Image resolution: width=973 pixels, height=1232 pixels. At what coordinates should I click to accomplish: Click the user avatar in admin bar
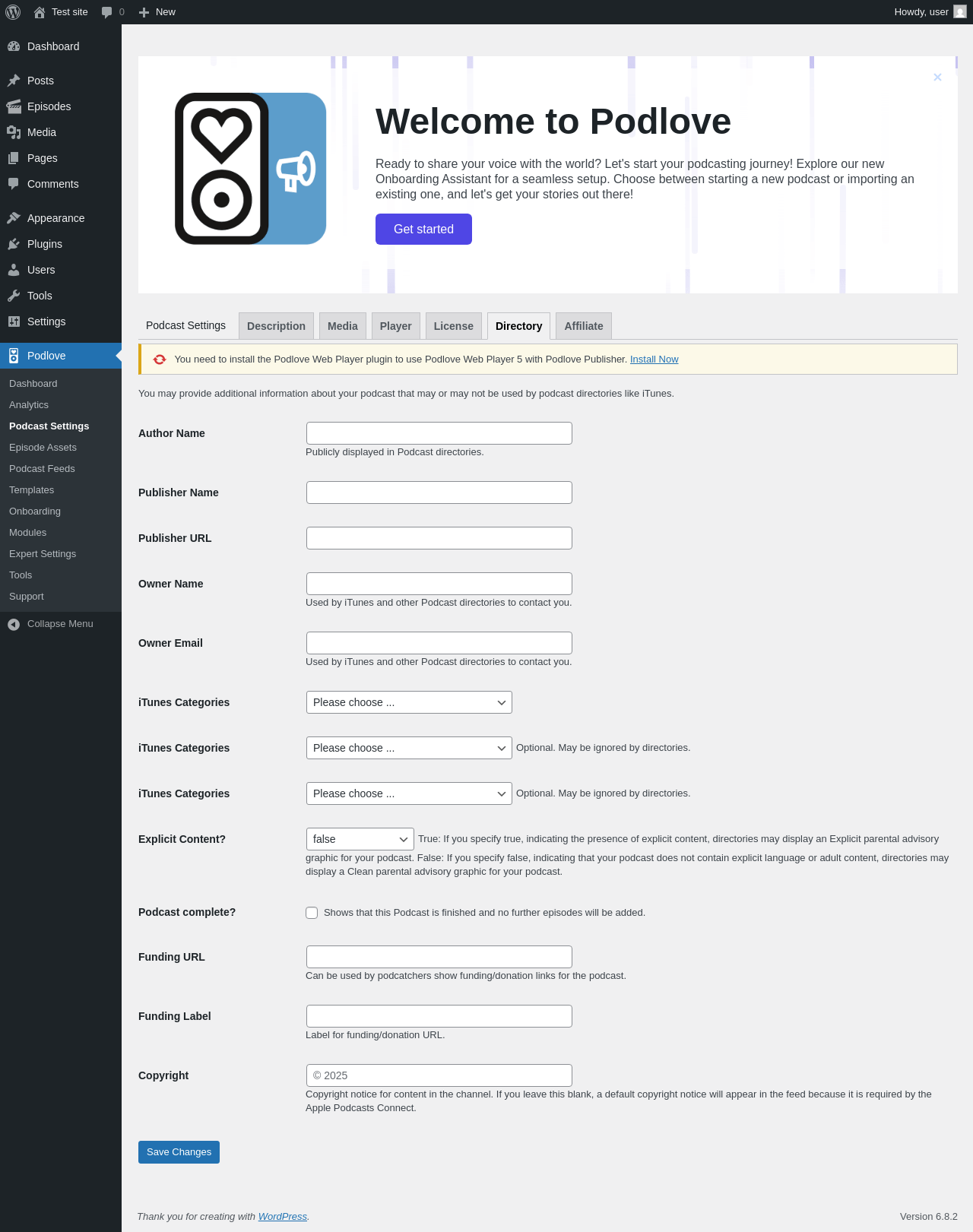pos(960,12)
